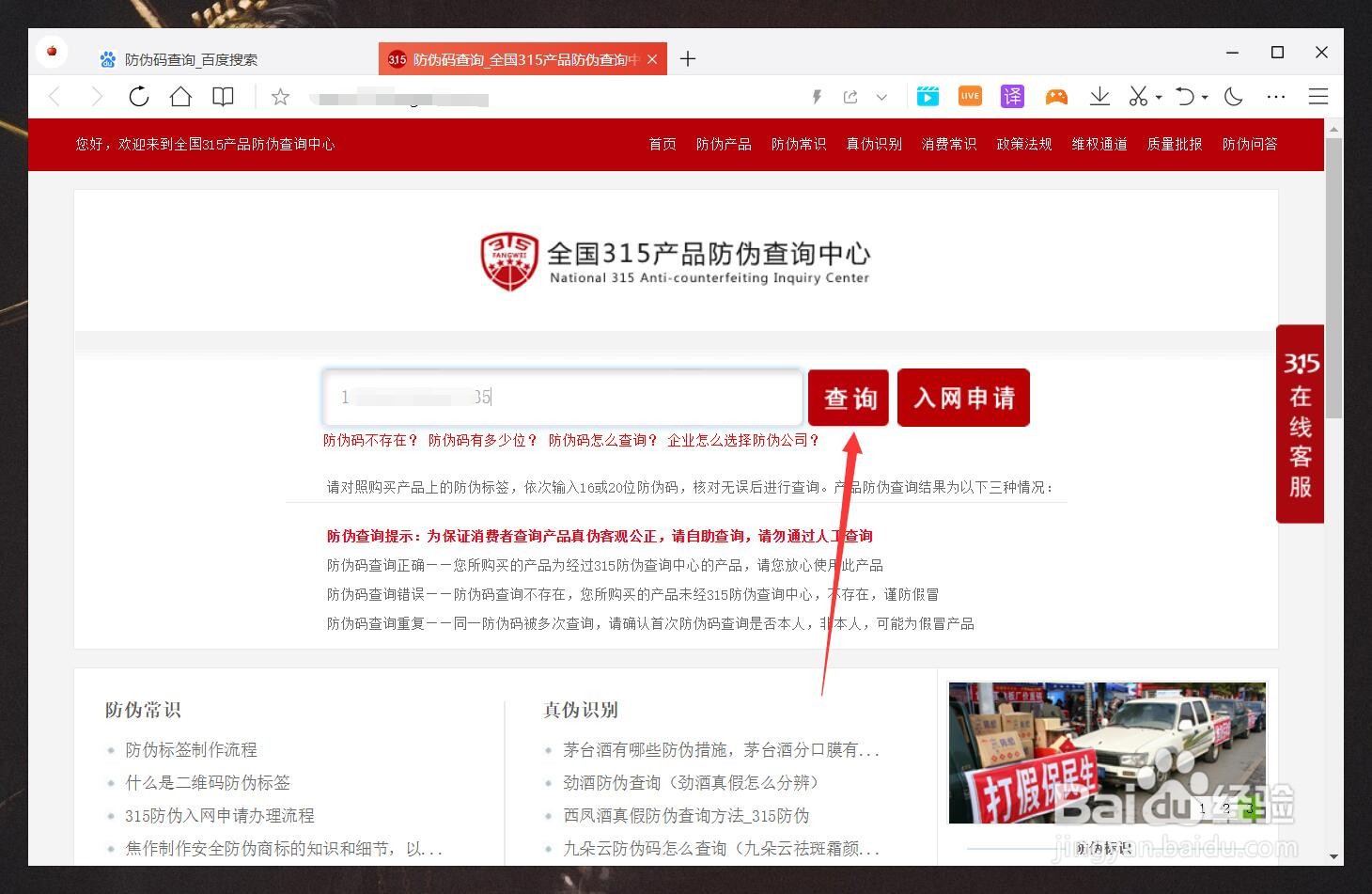Click the scrollbar down arrow
This screenshot has height=894, width=1372.
pos(1333,856)
